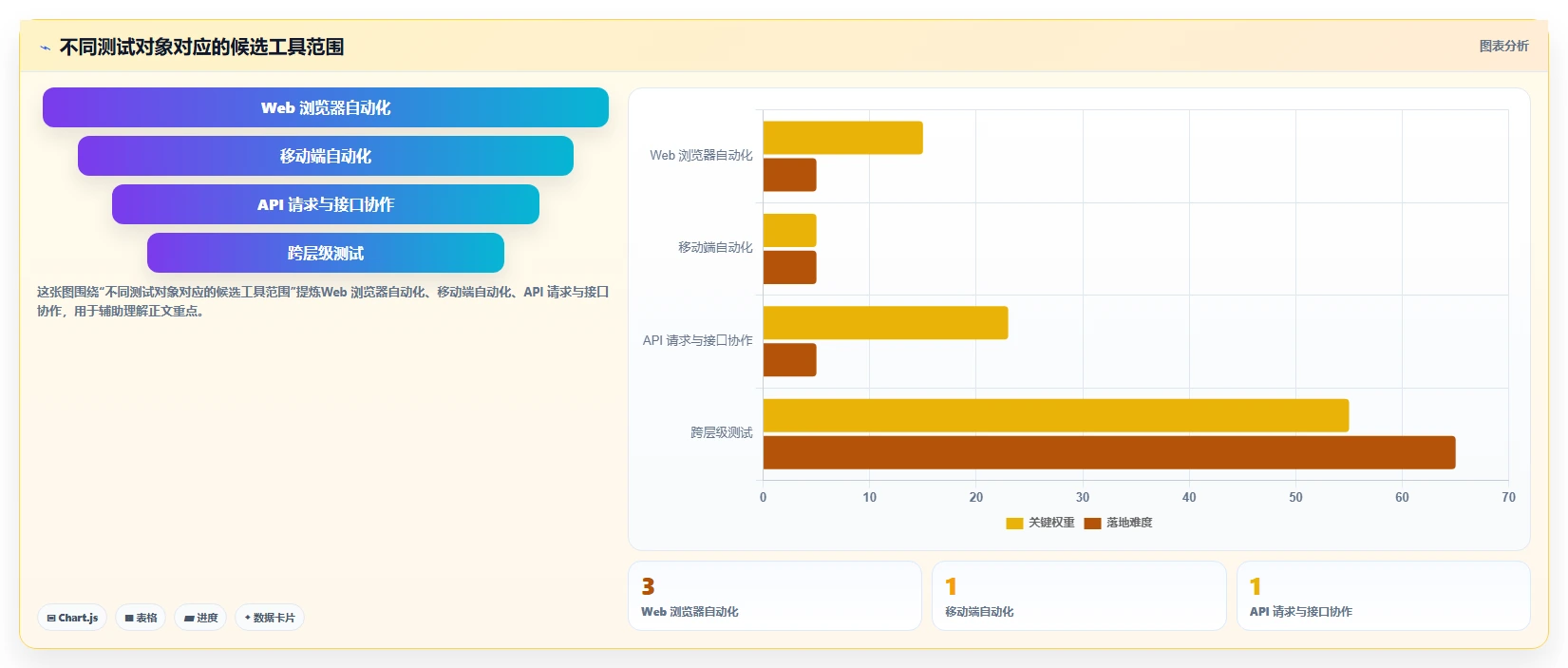Viewport: 1568px width, 668px height.
Task: Select the API 请求与接口协作 funnel bar
Action: pos(326,204)
